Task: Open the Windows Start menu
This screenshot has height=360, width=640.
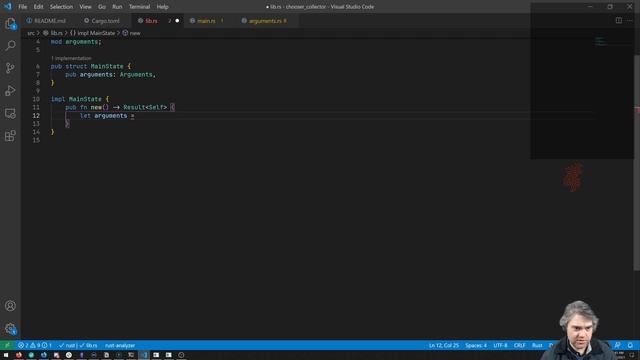Action: pyautogui.click(x=6, y=355)
